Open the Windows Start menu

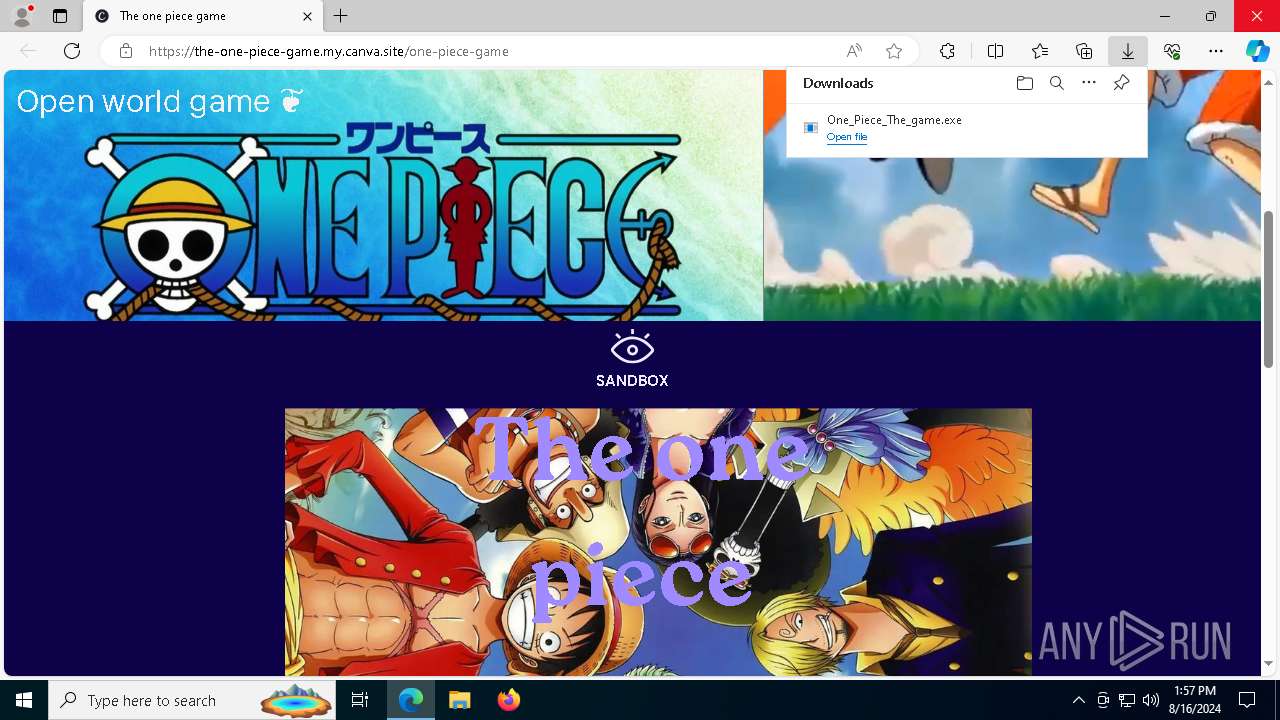coord(24,700)
